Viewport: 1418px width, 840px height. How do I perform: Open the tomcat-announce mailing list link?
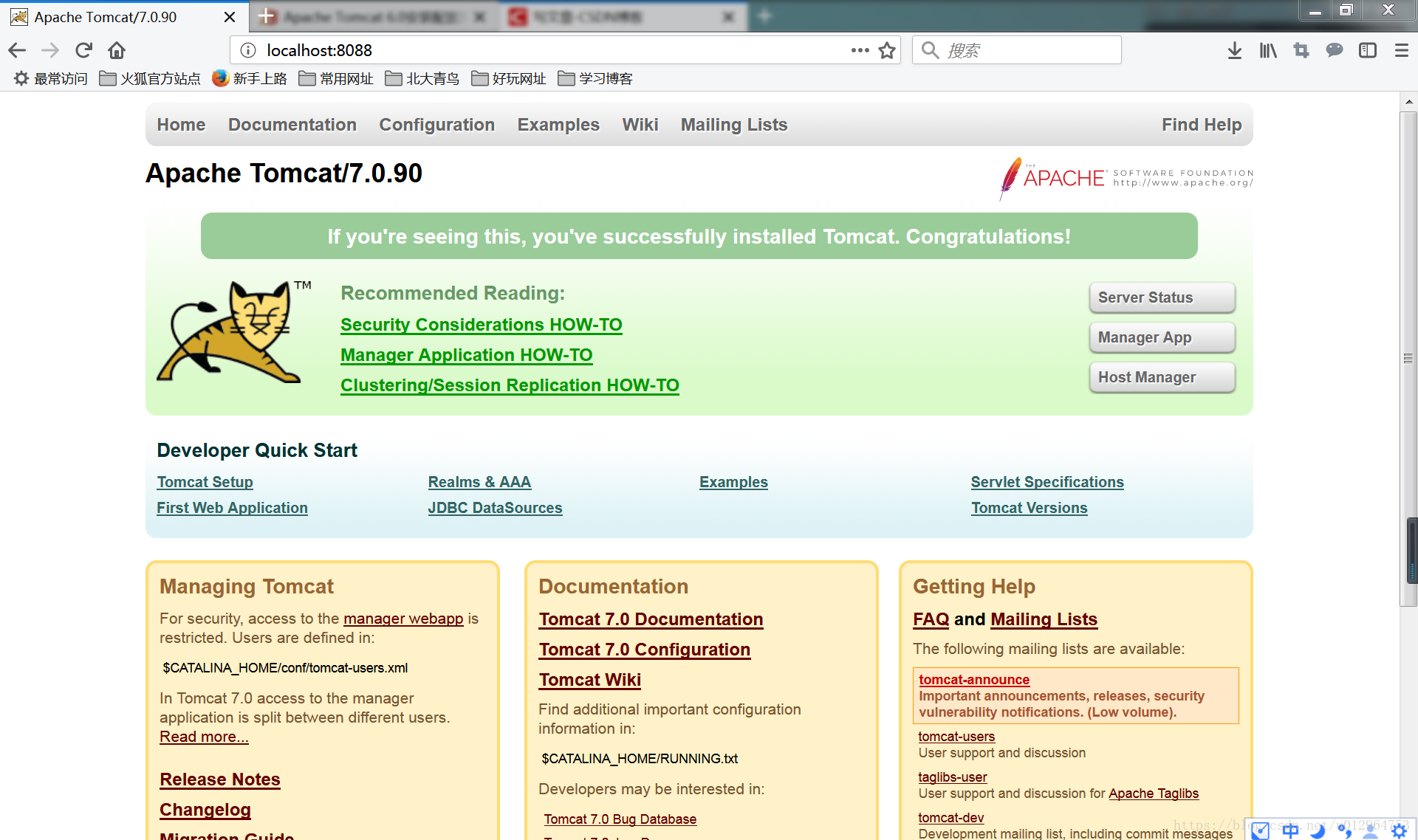974,680
